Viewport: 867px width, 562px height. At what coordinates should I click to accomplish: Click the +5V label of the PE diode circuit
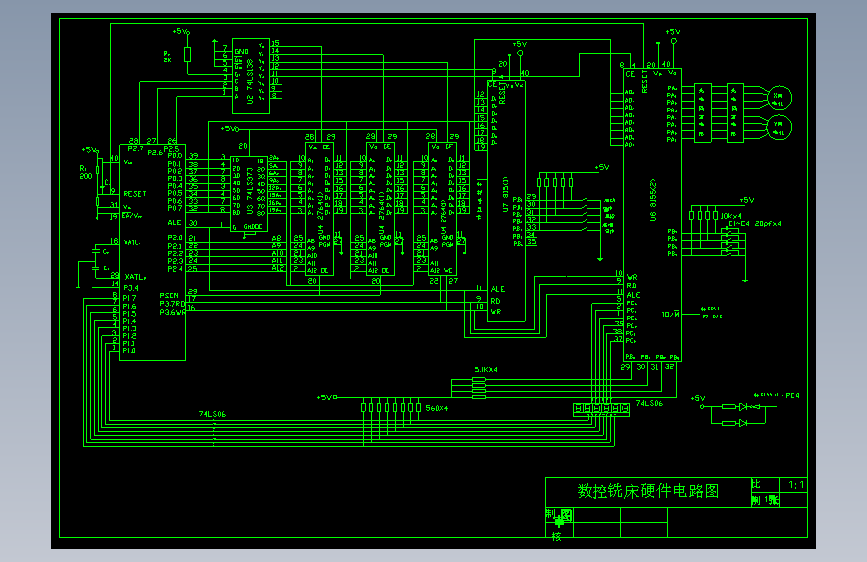[698, 398]
